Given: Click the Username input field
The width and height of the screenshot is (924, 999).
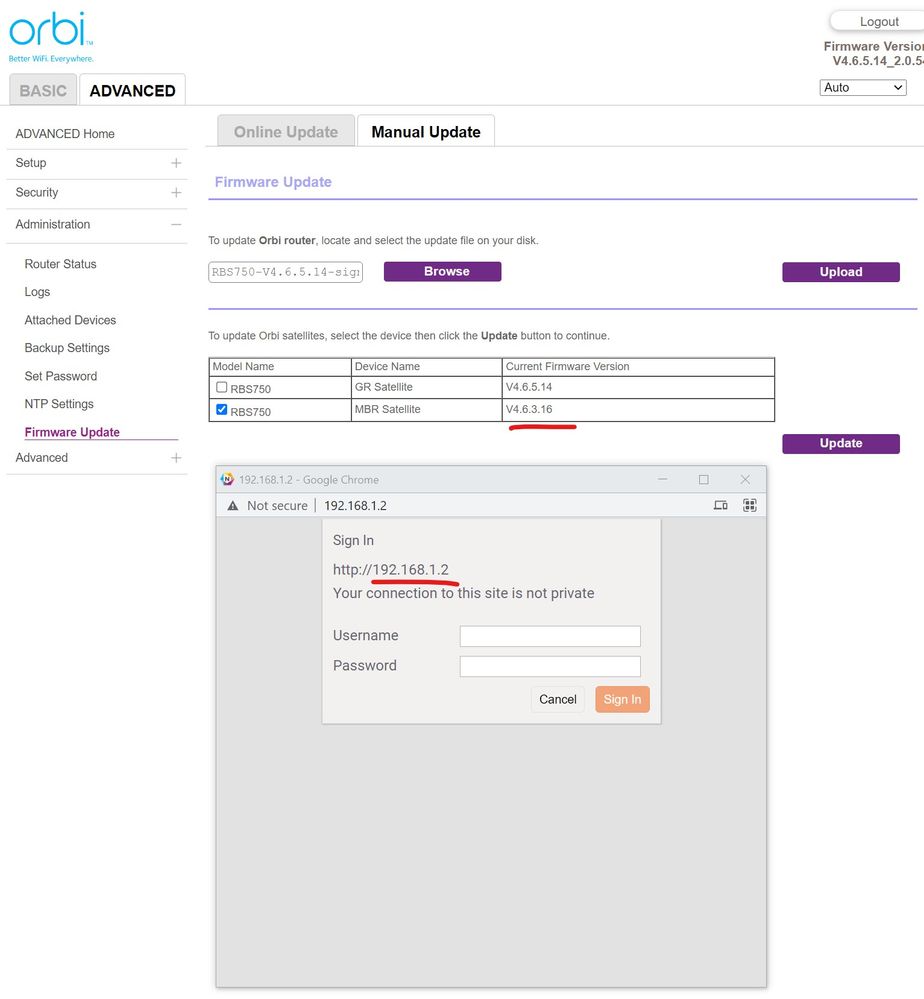Looking at the screenshot, I should click(x=549, y=636).
